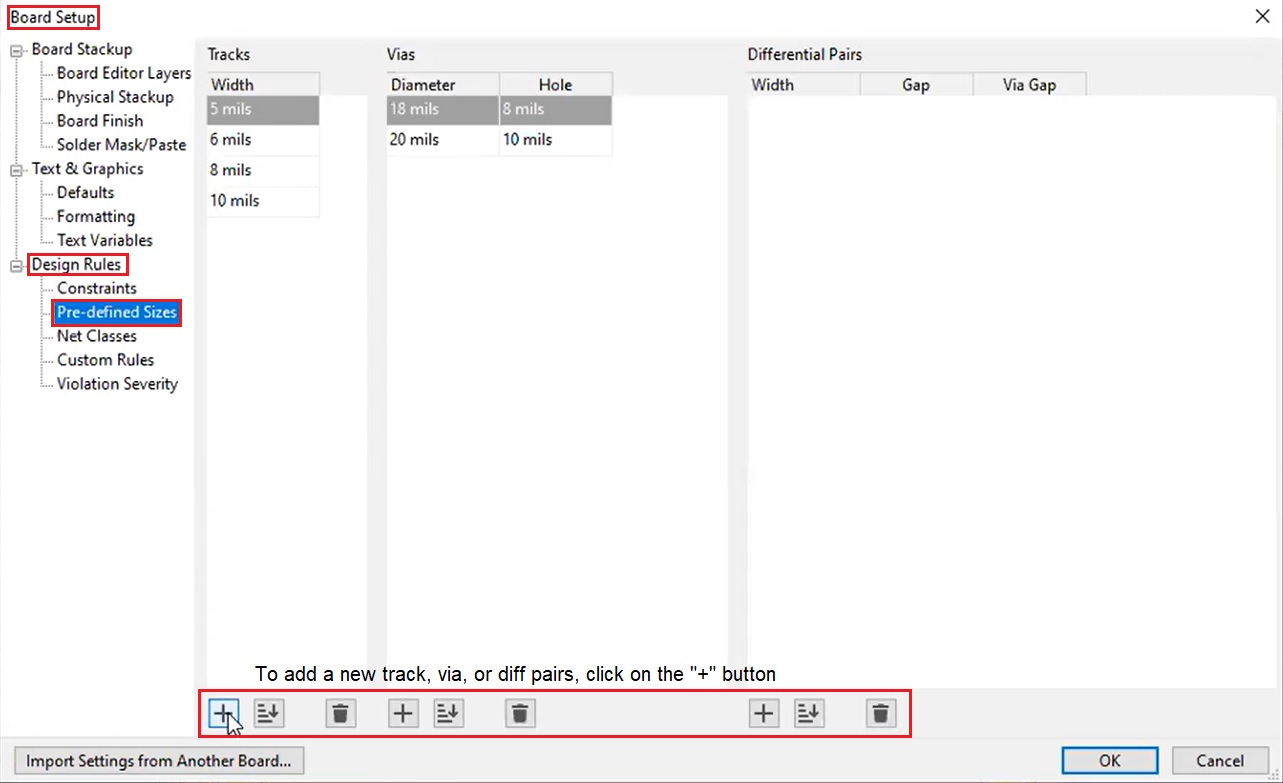Add a new track width row
The height and width of the screenshot is (783, 1283).
224,713
